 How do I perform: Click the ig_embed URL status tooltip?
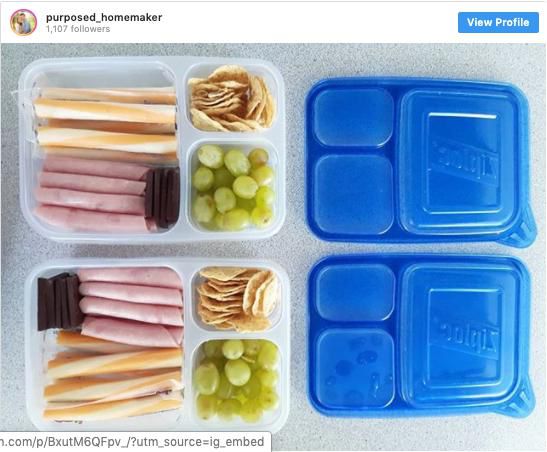coord(135,442)
